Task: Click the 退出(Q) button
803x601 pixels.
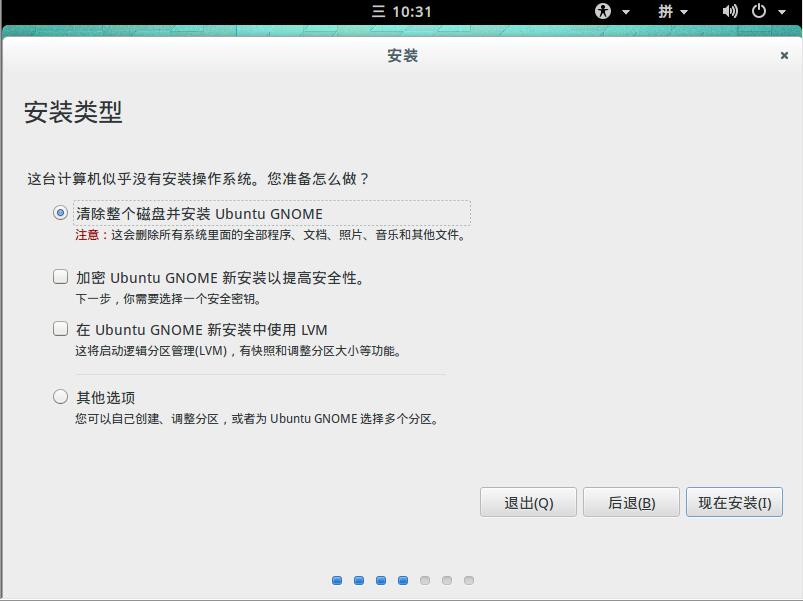Action: coord(529,502)
